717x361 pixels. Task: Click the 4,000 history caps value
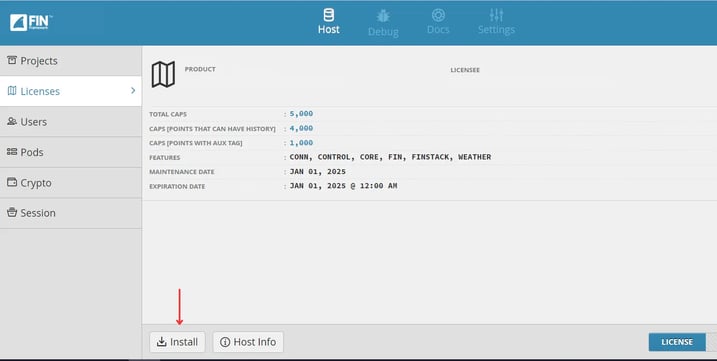(x=301, y=128)
